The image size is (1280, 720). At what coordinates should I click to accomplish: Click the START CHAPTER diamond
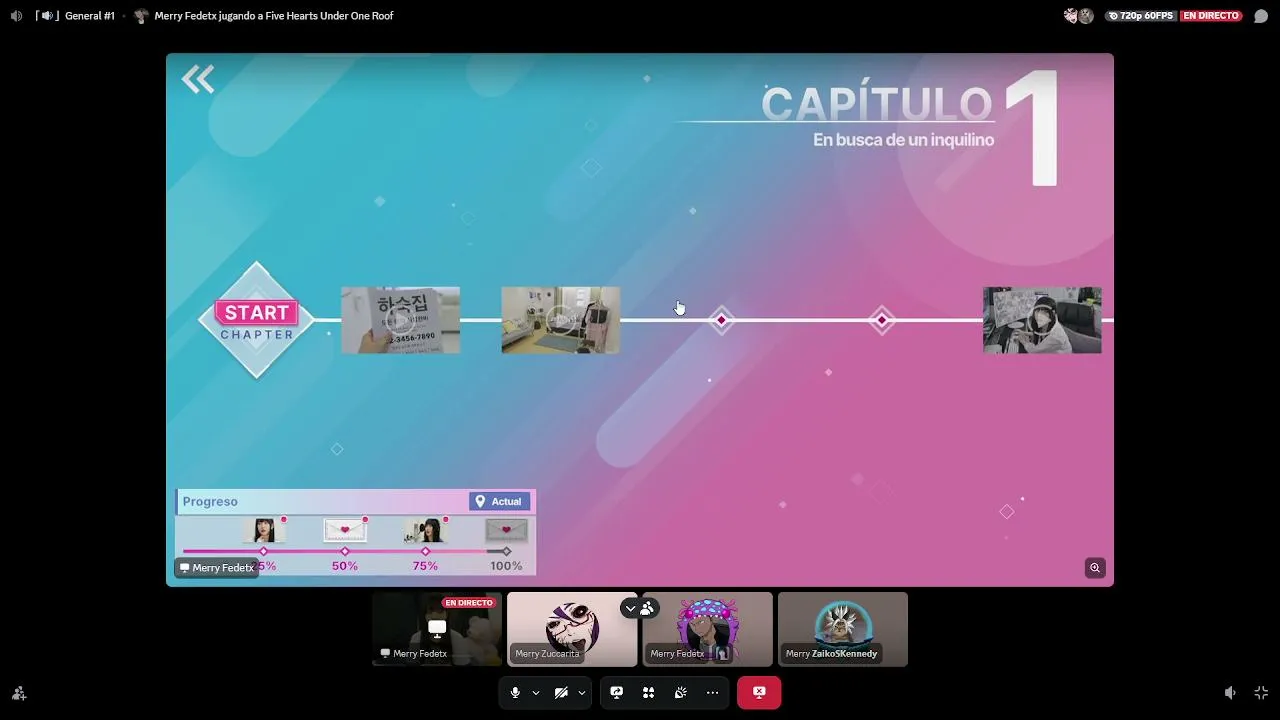coord(257,320)
